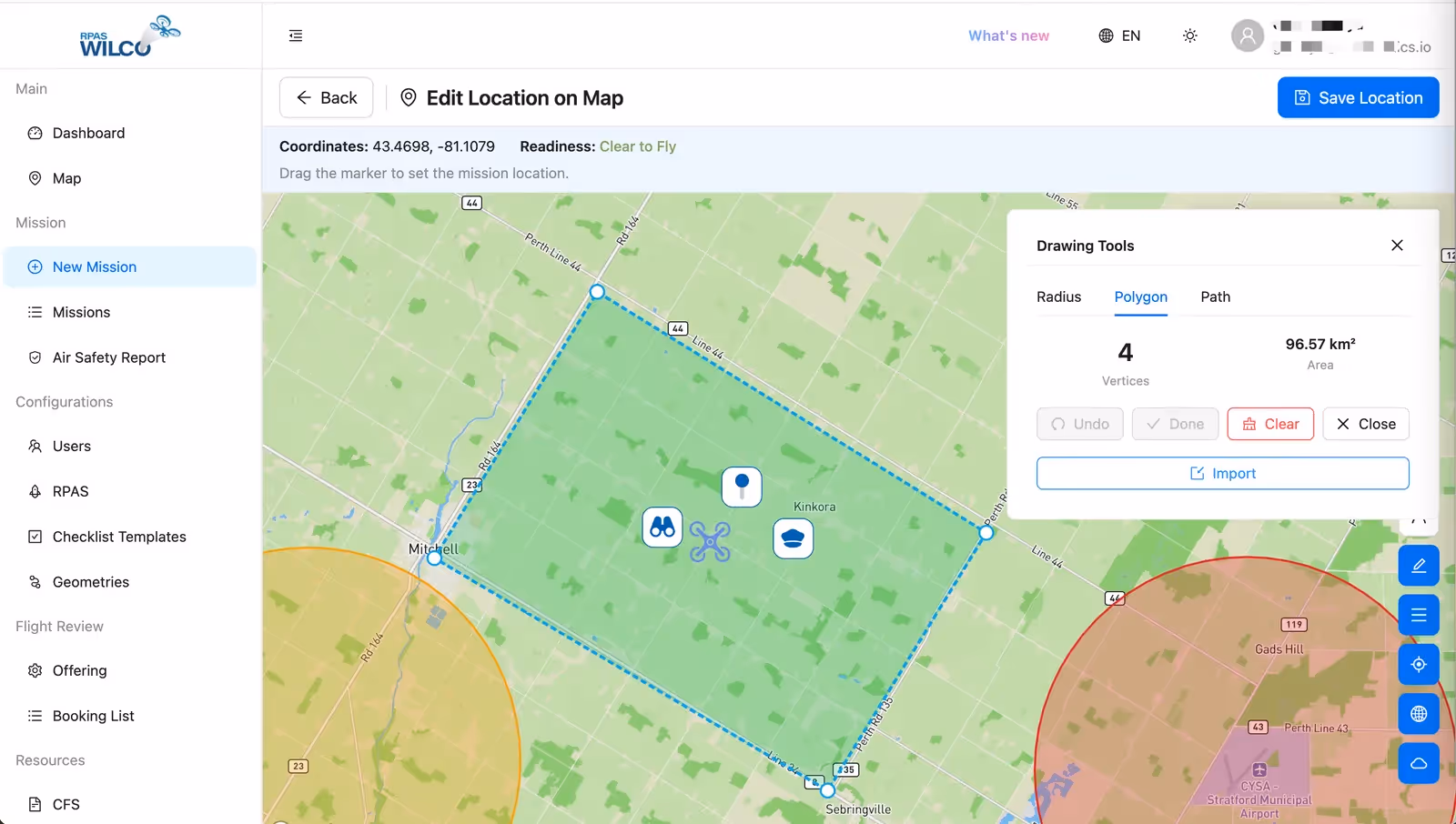Click the pilot cap marker on map
Viewport: 1456px width, 824px height.
(x=794, y=538)
